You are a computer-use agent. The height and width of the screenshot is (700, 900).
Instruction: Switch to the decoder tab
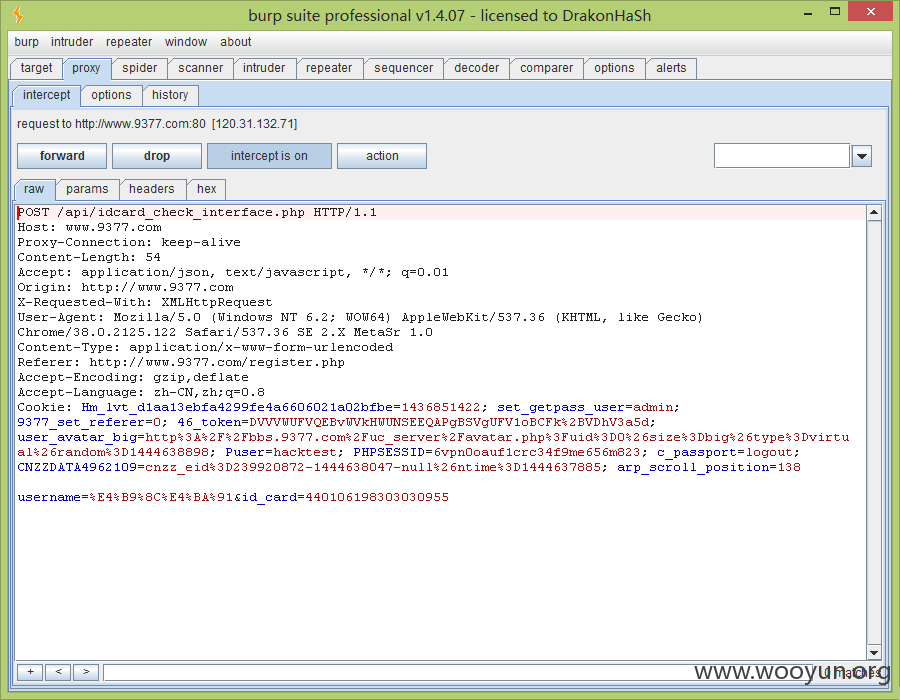pyautogui.click(x=476, y=68)
